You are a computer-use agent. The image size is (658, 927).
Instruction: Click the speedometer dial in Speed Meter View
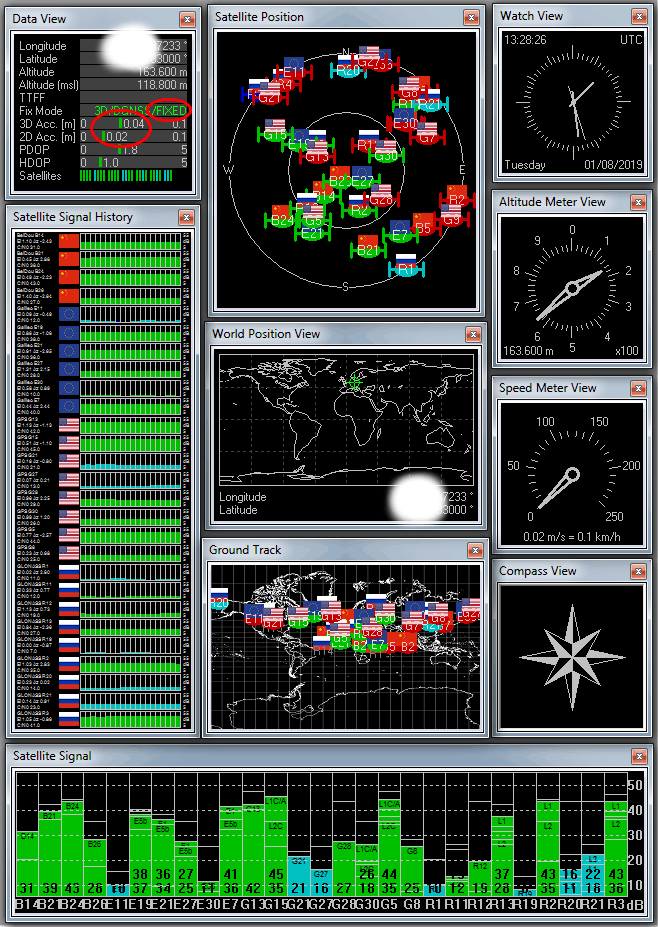pos(572,467)
